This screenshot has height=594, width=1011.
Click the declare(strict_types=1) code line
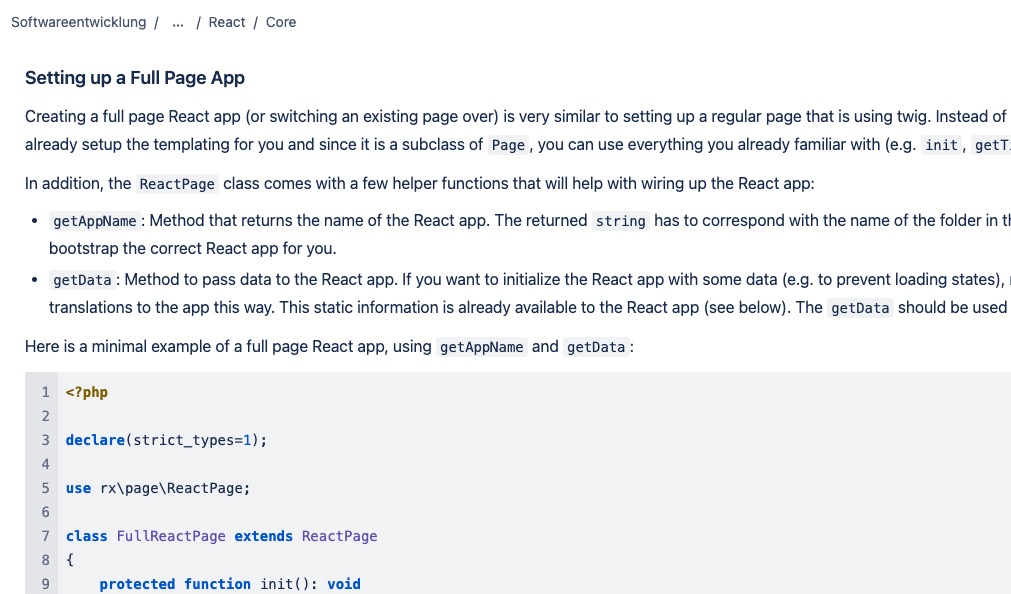166,440
